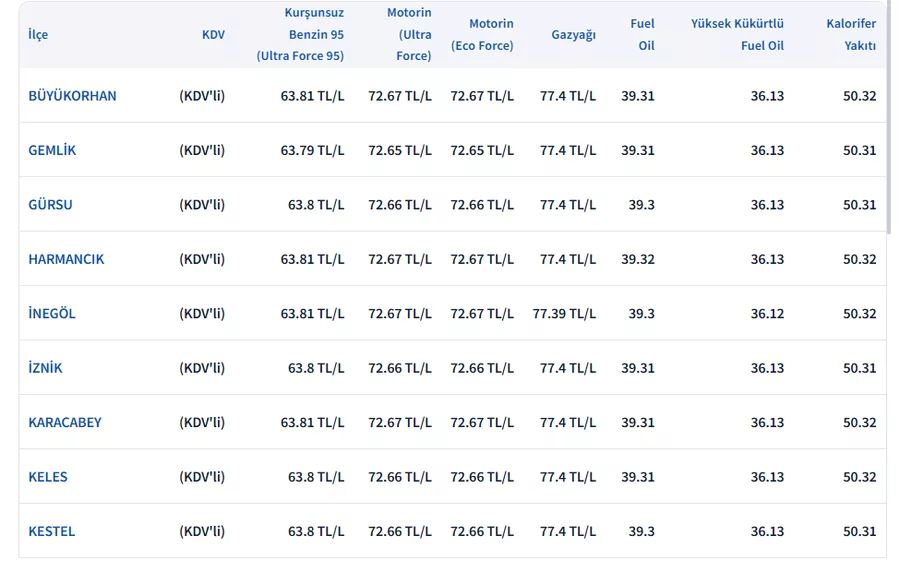Click the Yüksek Kükürtlü Fuel Oil header
Viewport: 900px width, 572px height.
coord(737,34)
